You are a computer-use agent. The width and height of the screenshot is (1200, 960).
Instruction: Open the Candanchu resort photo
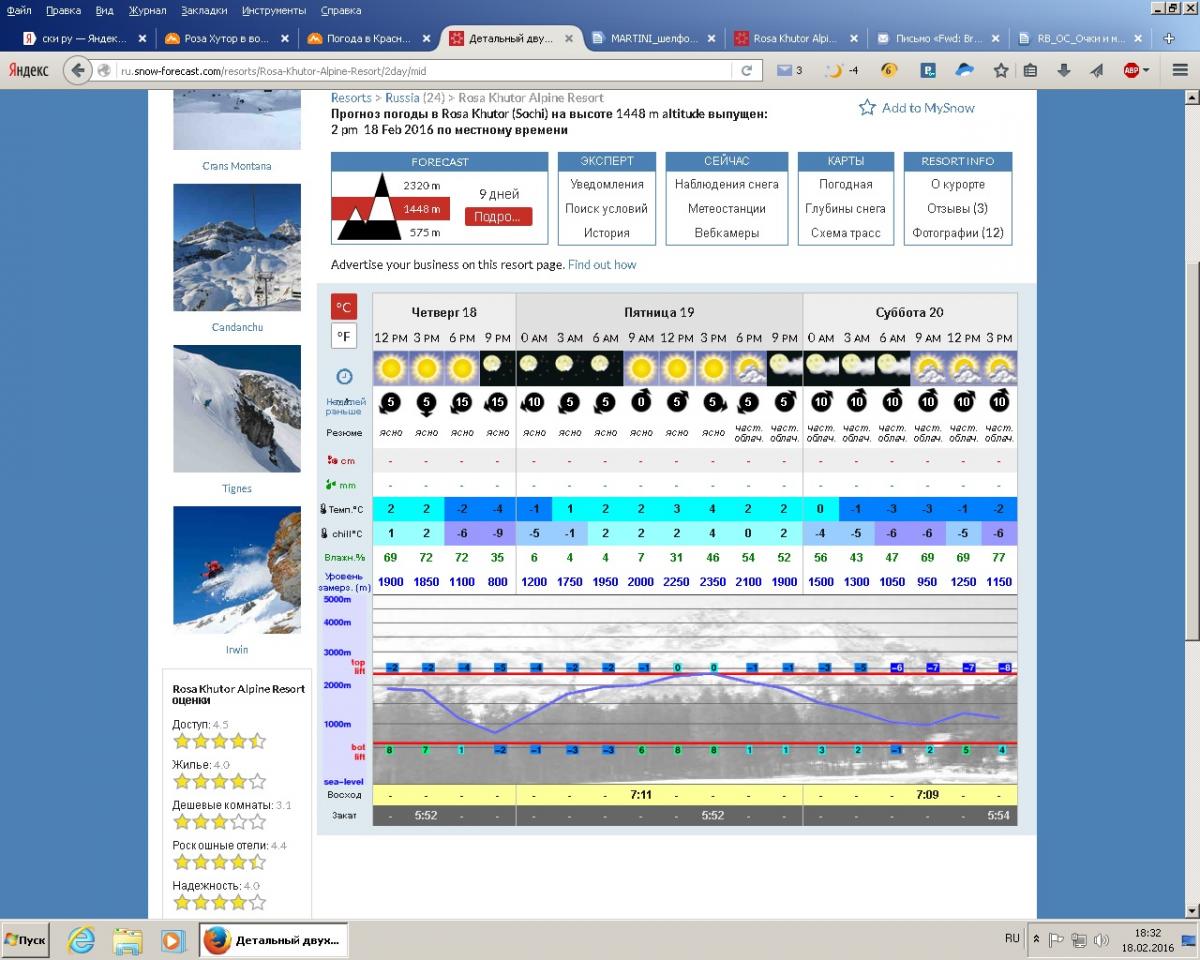click(237, 247)
